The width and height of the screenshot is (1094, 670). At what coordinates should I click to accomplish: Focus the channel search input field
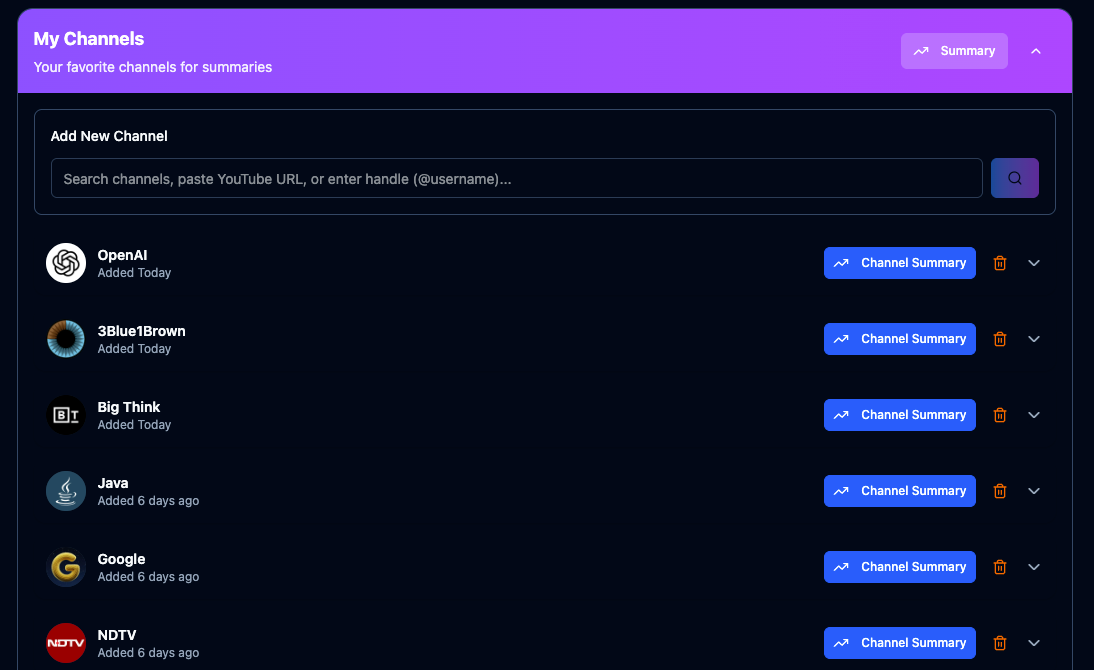point(516,178)
